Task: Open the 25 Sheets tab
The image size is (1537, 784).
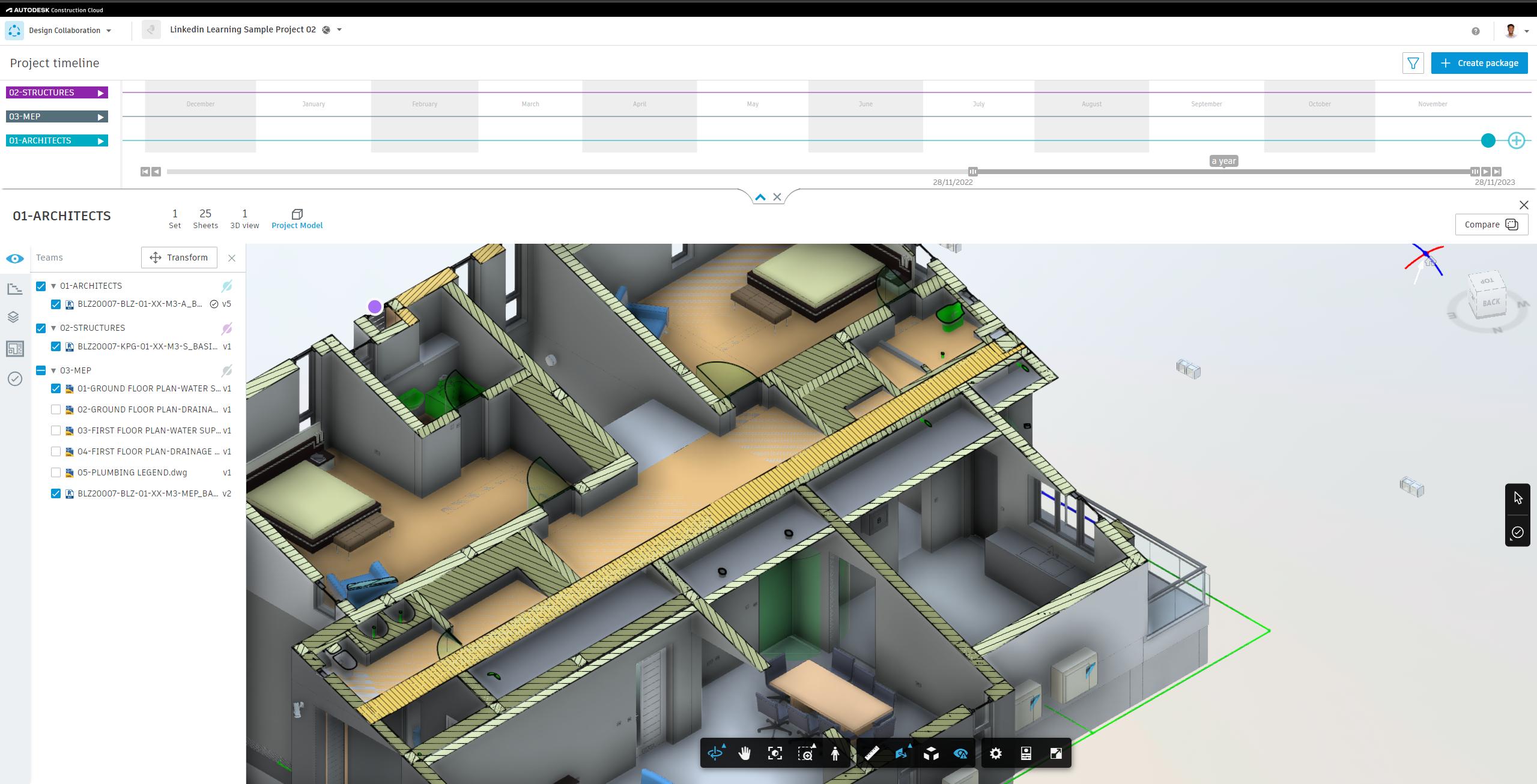Action: point(205,219)
